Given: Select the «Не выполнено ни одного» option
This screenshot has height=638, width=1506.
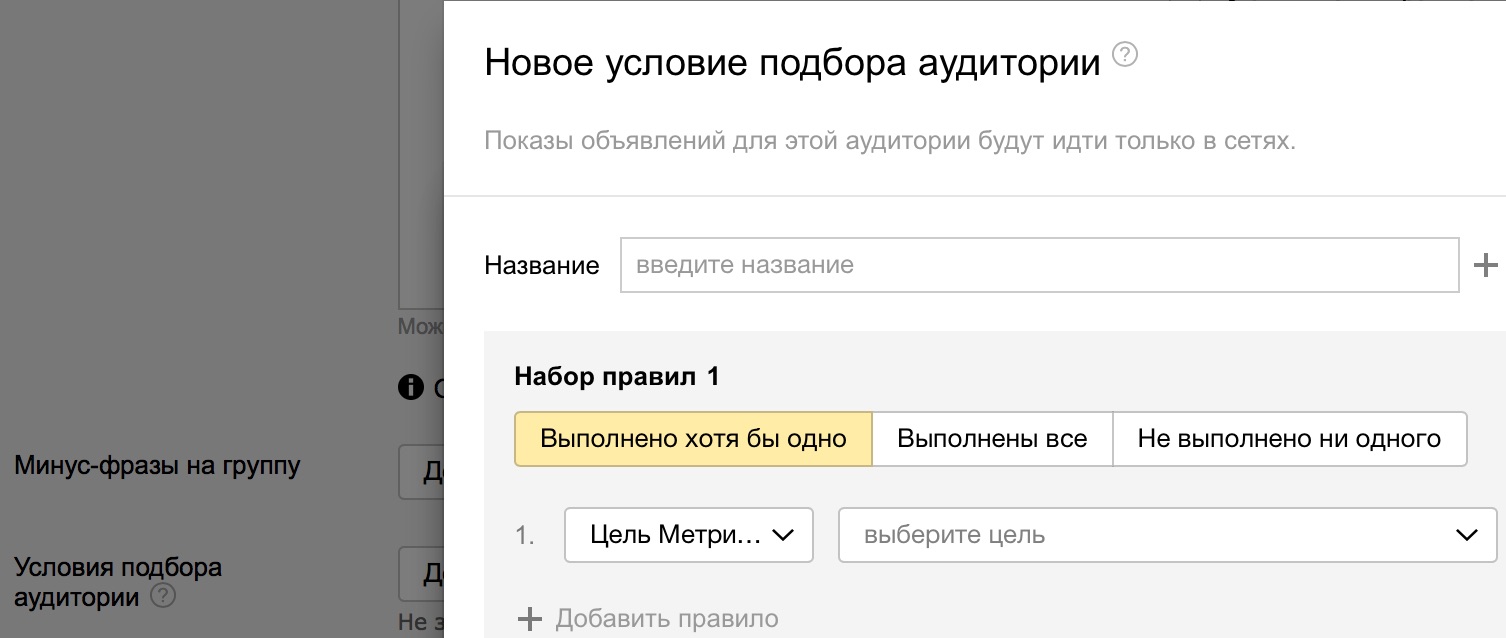Looking at the screenshot, I should (x=1288, y=438).
